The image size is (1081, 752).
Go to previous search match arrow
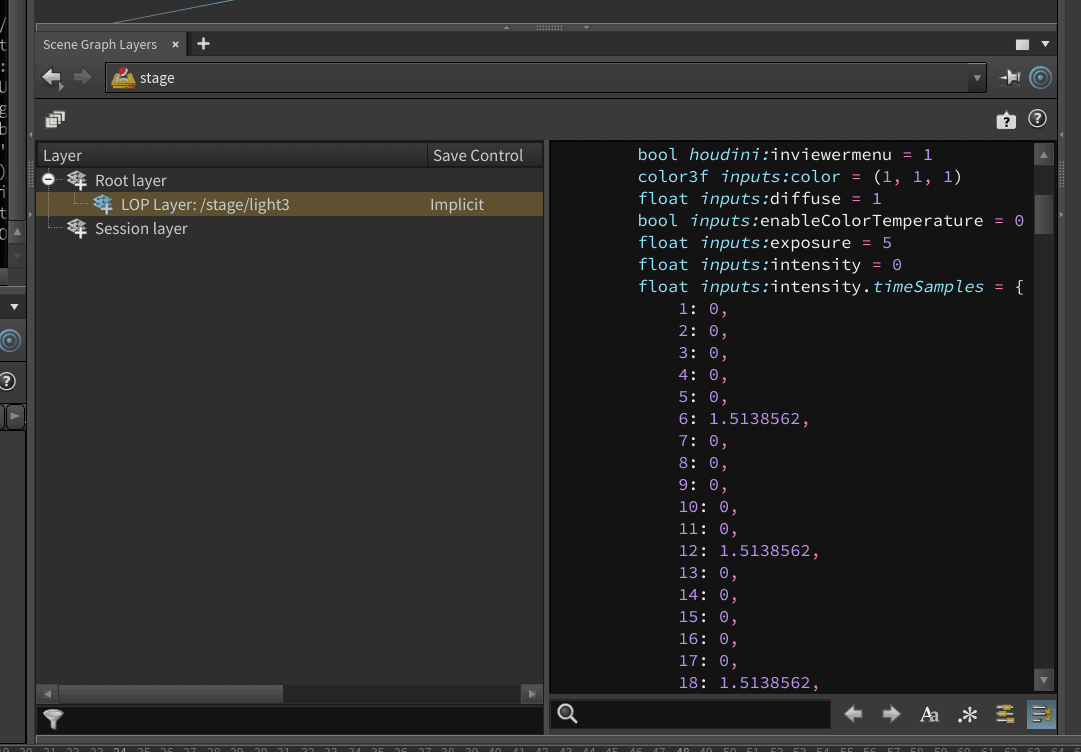853,714
